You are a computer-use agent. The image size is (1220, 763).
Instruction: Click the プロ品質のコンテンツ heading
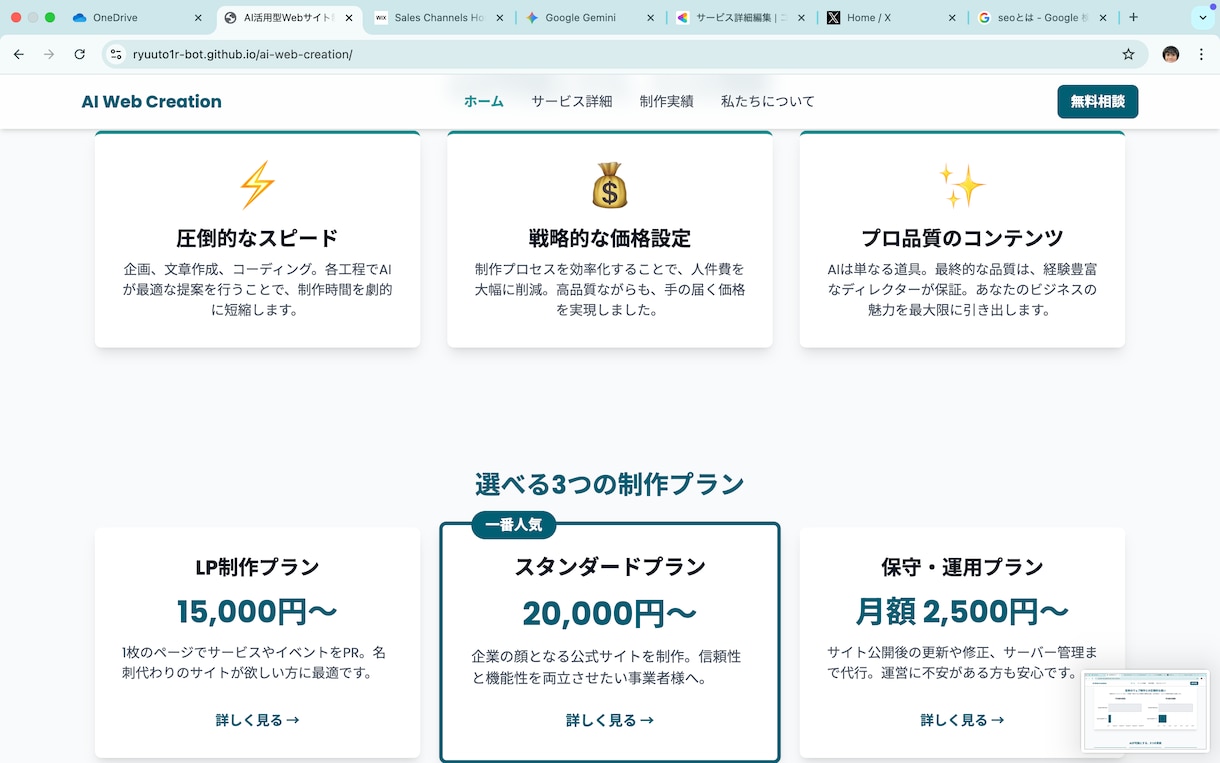(x=962, y=238)
